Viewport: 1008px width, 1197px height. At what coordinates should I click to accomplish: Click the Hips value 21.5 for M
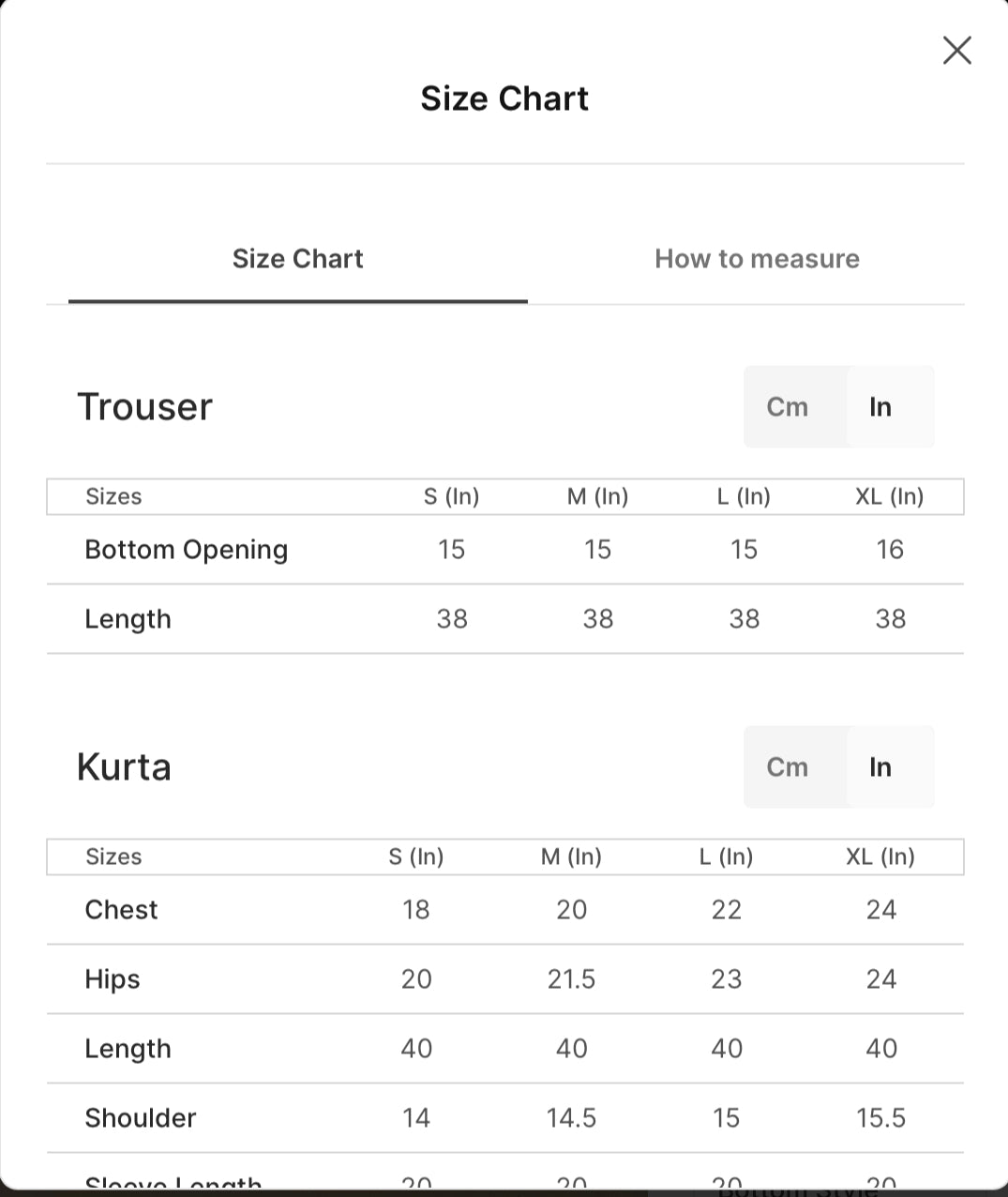[x=571, y=979]
